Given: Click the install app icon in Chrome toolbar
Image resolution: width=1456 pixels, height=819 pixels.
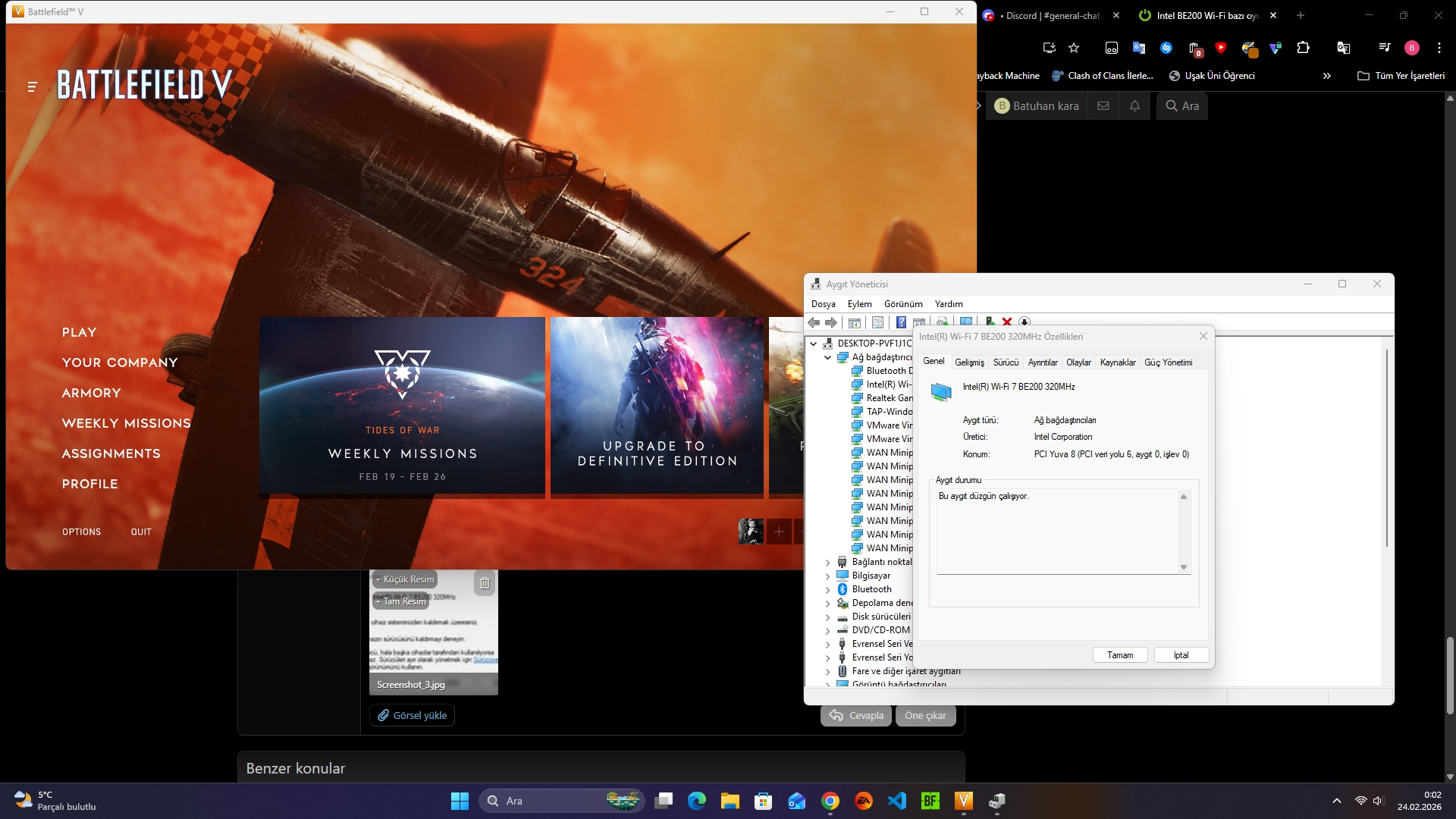Looking at the screenshot, I should [x=1050, y=48].
